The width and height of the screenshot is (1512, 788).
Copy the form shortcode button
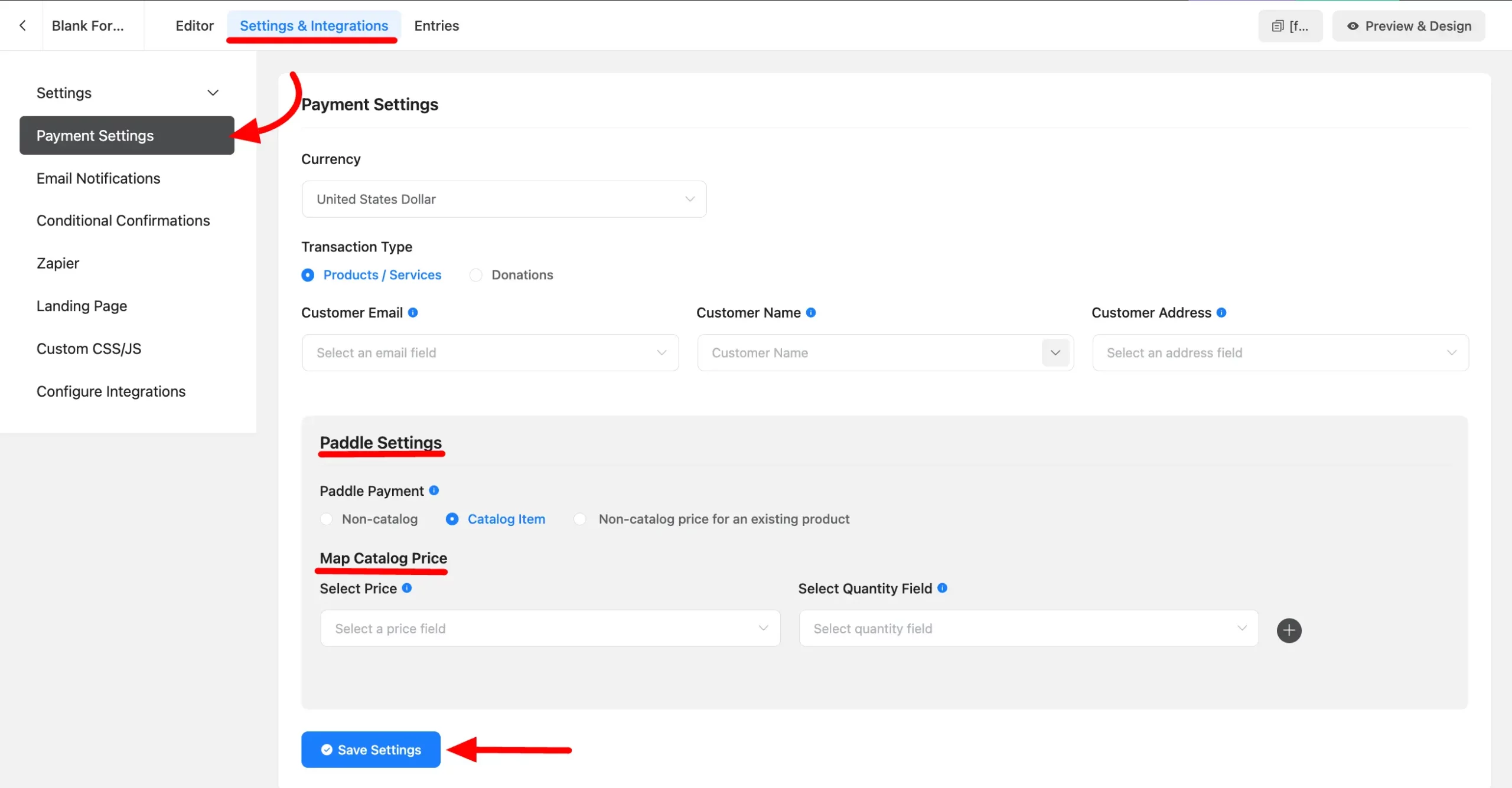click(x=1290, y=26)
